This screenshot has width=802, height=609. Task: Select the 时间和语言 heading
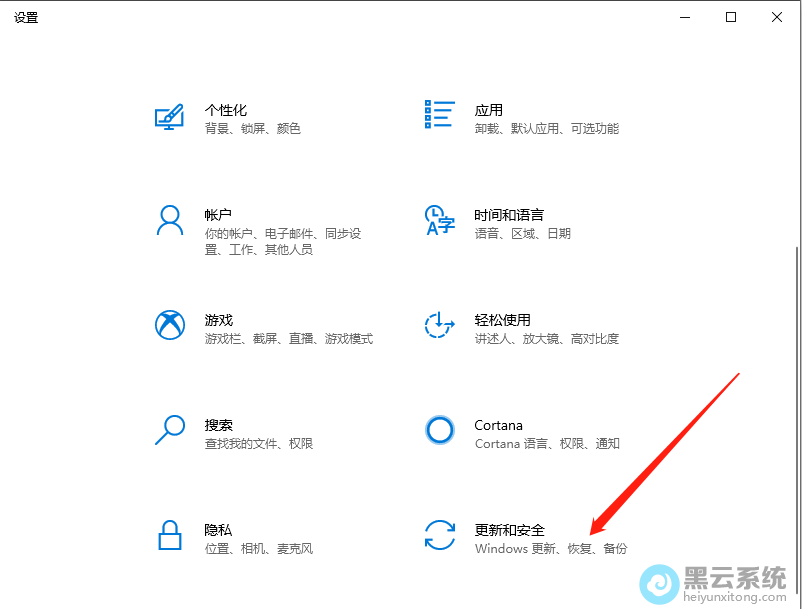coord(508,215)
